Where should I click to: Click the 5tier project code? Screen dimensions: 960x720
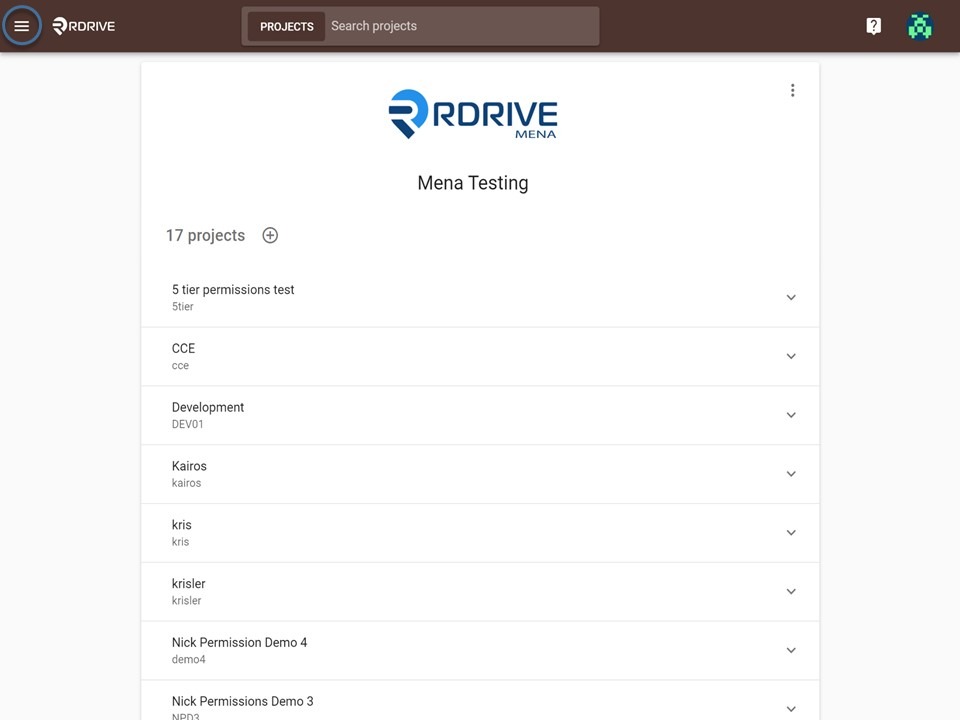point(182,307)
